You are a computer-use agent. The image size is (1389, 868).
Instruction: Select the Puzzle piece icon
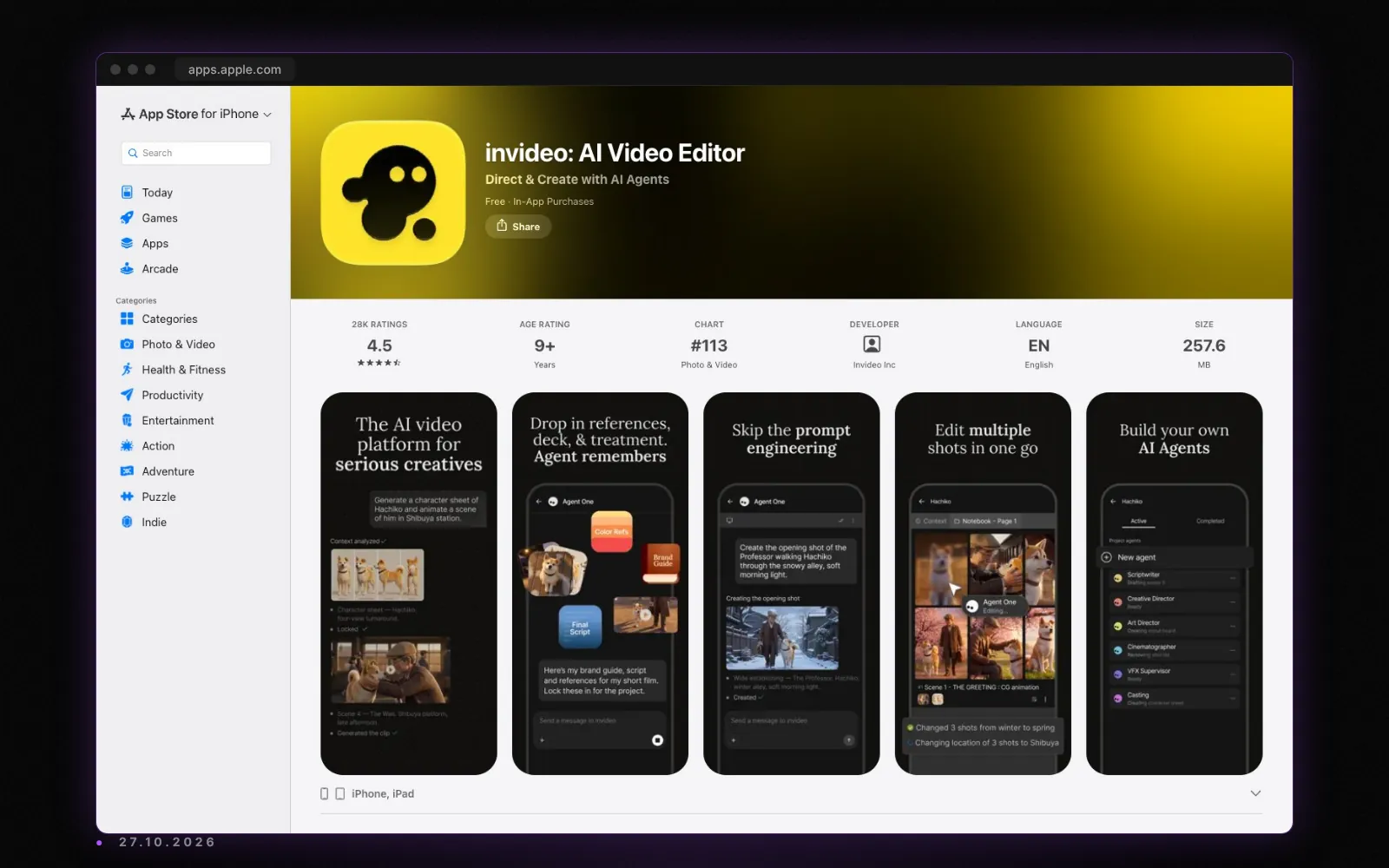(127, 496)
